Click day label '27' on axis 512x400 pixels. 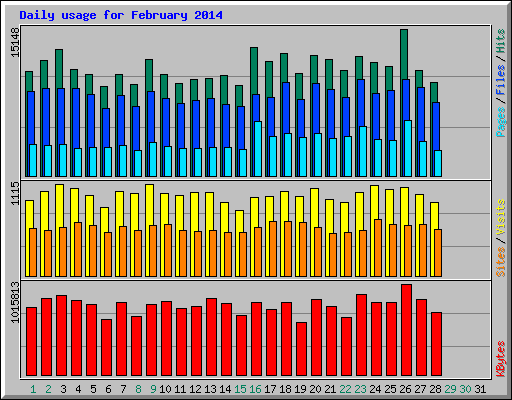(x=420, y=389)
